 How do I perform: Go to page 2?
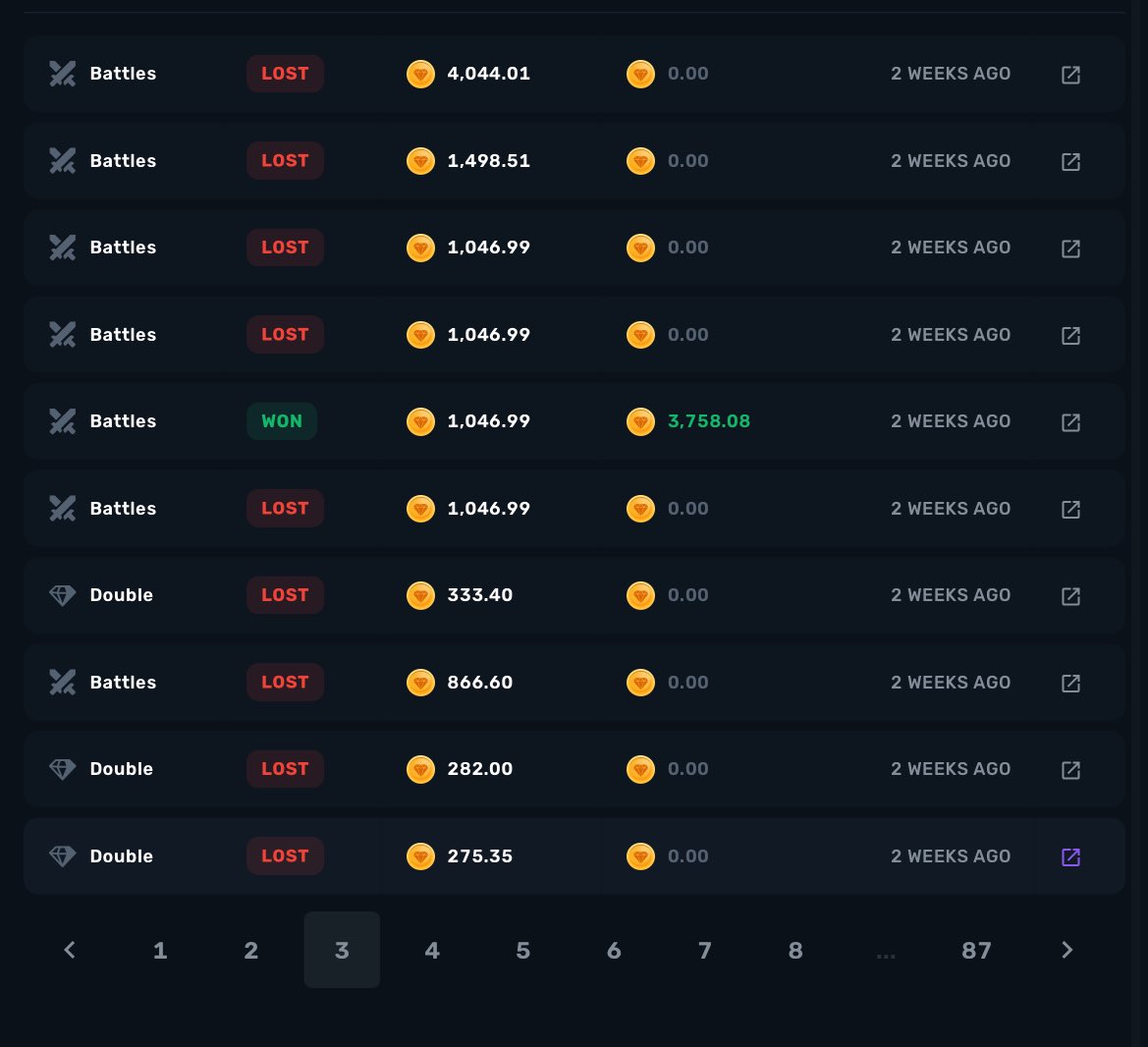coord(250,950)
